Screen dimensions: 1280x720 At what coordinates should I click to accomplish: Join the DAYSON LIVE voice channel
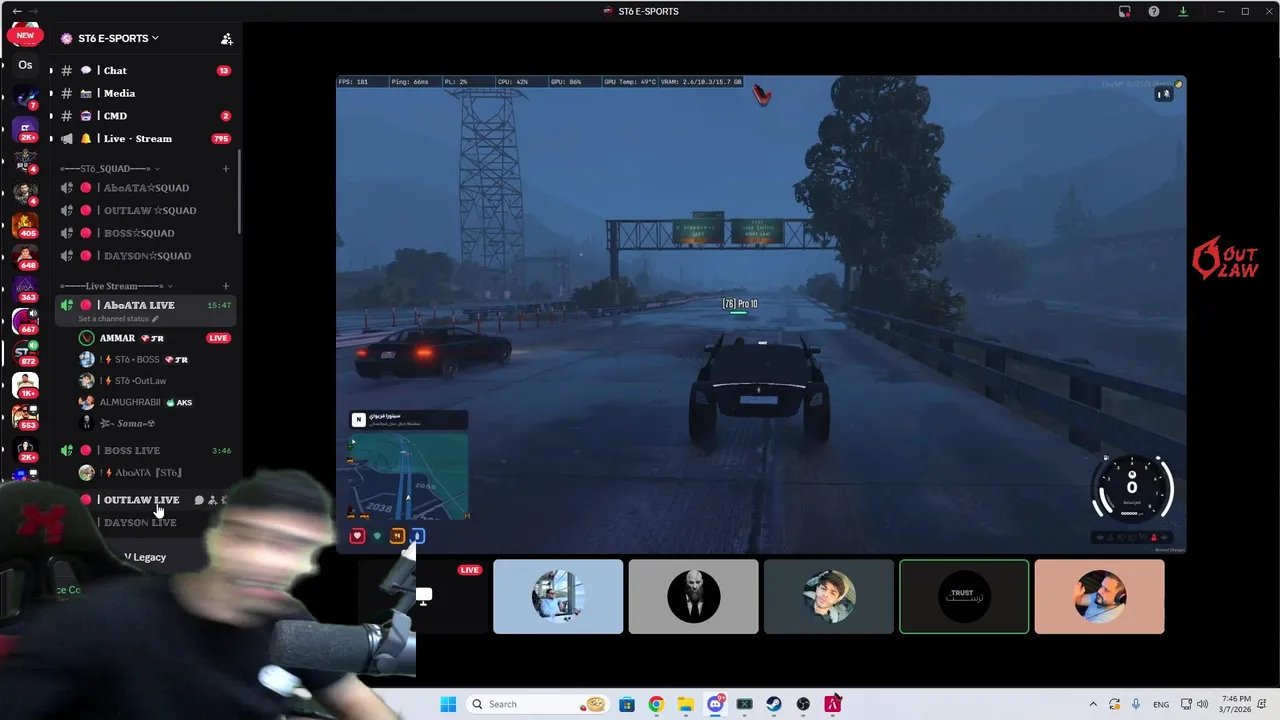click(140, 523)
